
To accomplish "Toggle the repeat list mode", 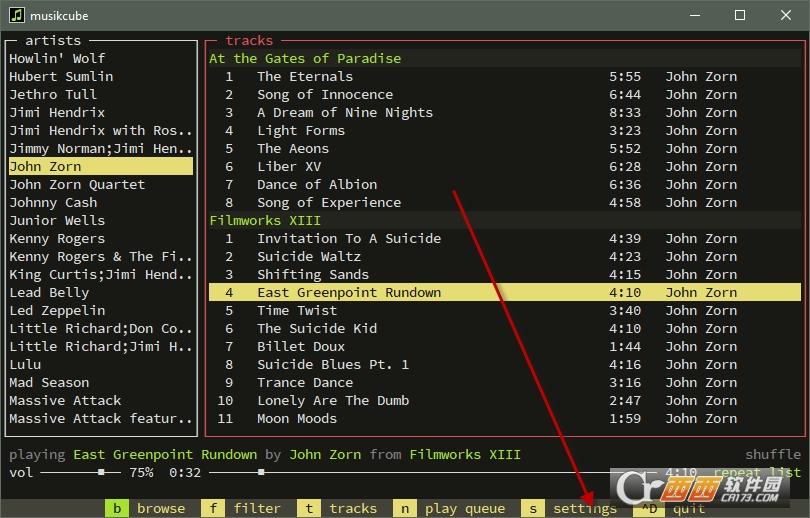I will (757, 472).
